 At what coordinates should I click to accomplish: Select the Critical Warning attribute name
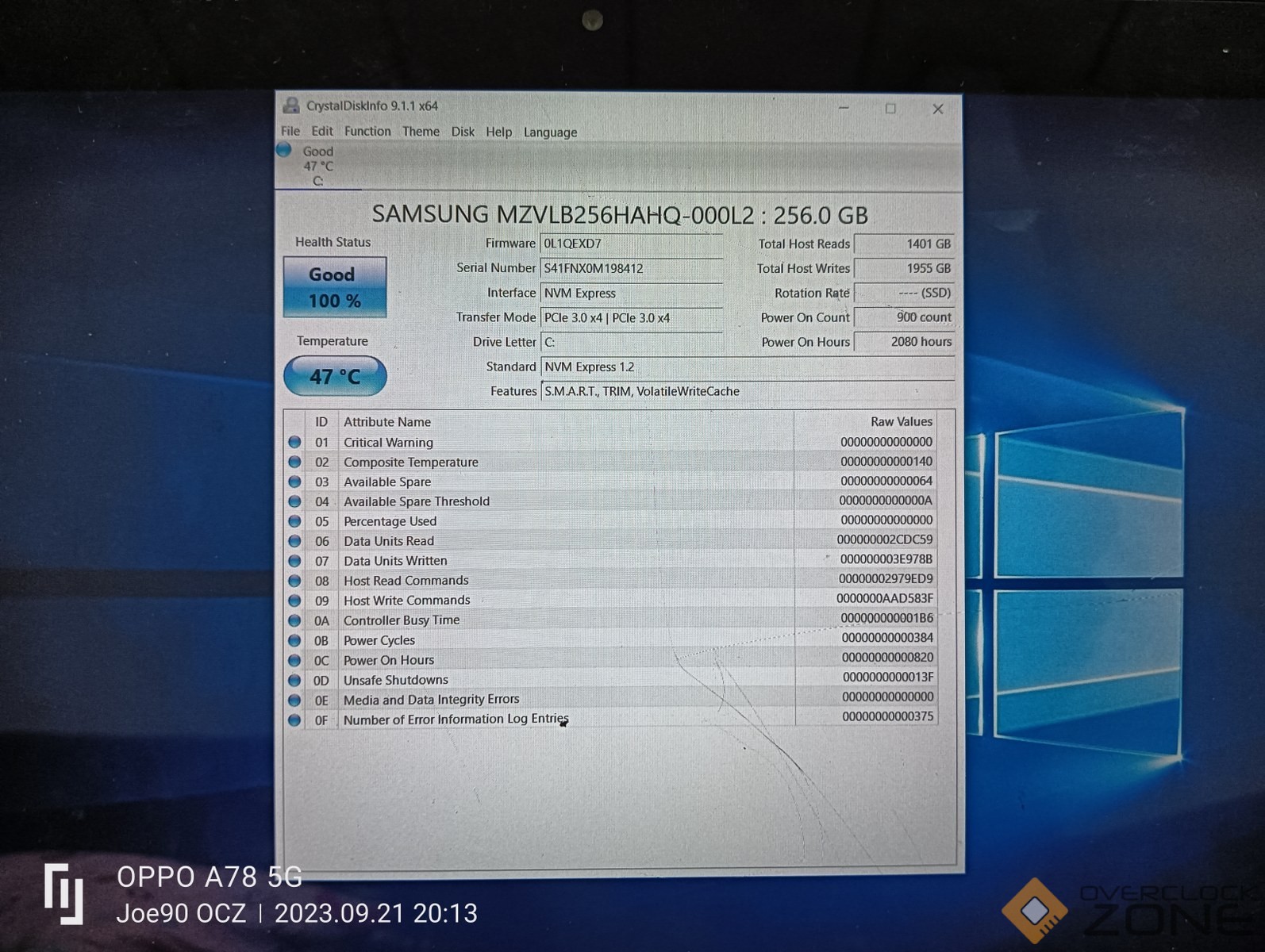[388, 442]
